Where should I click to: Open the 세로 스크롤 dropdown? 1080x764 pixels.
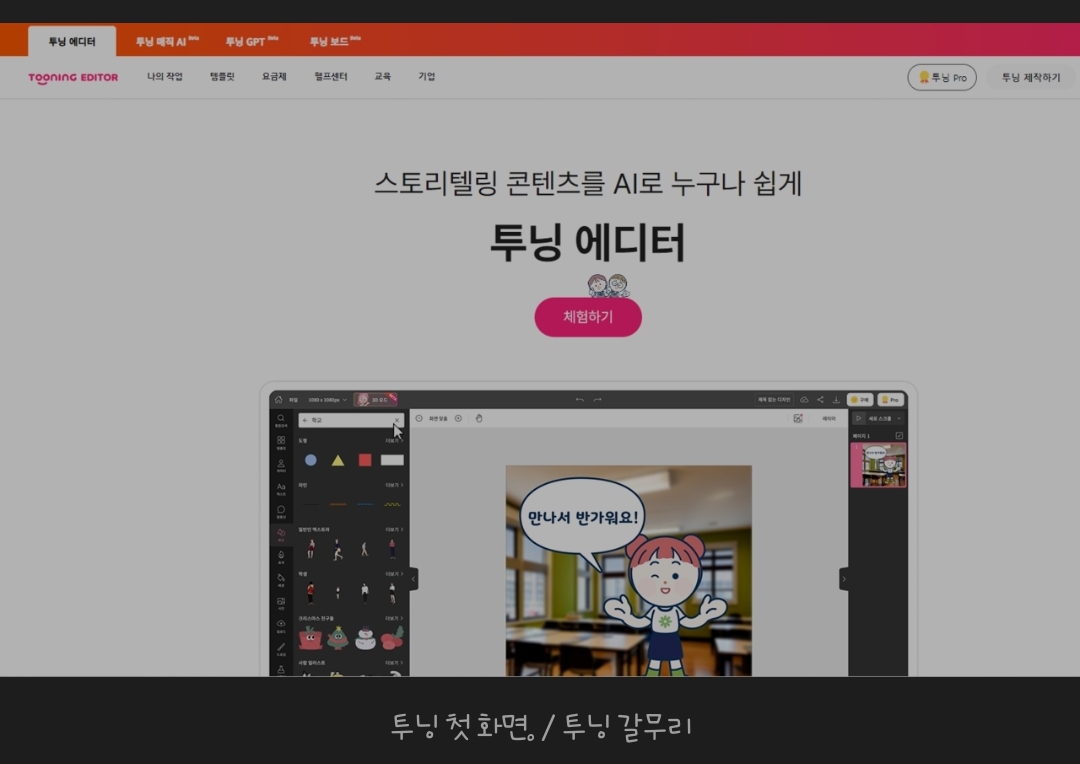point(884,418)
